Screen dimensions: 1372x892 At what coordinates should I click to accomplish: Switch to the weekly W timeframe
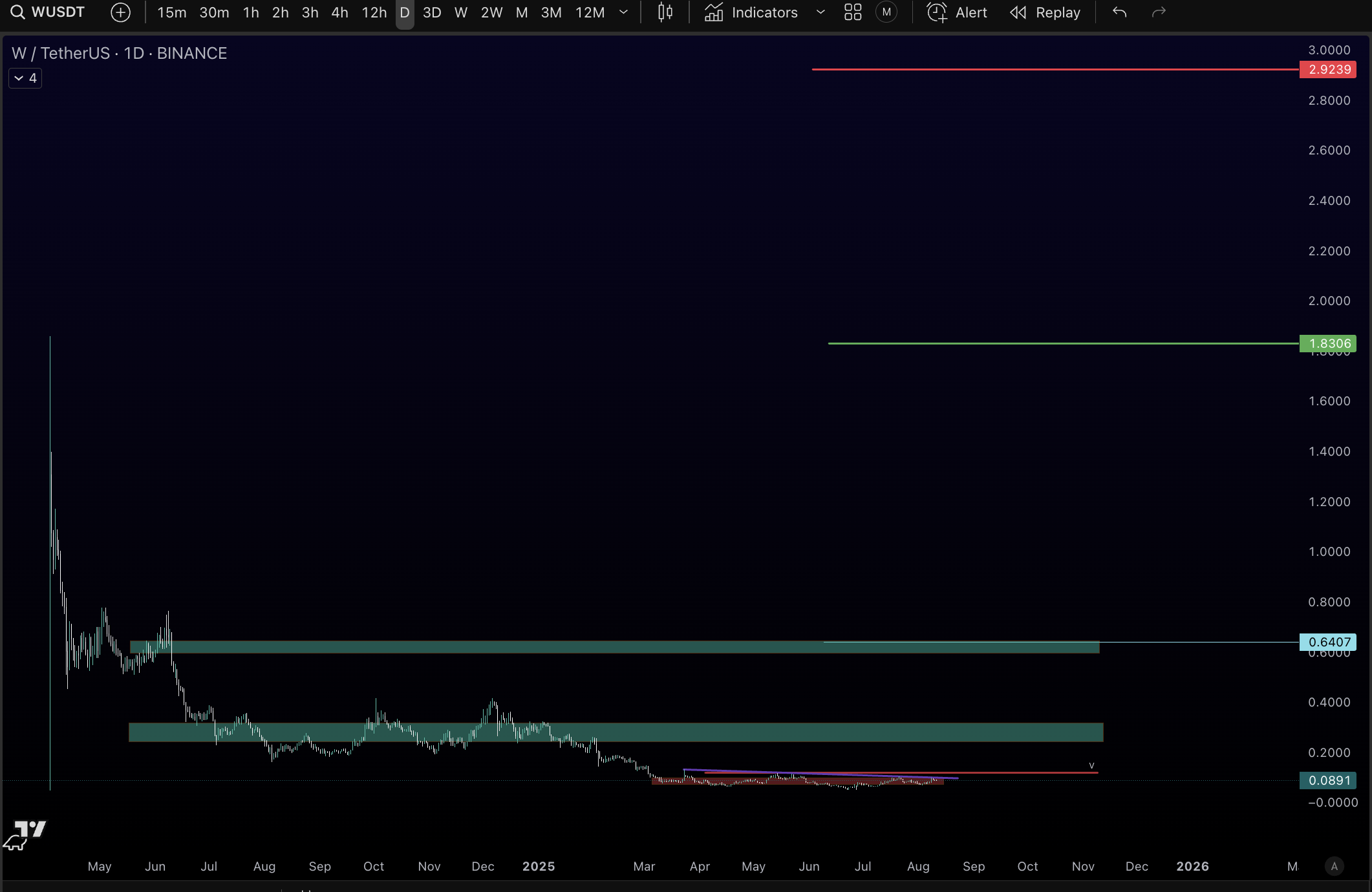461,12
